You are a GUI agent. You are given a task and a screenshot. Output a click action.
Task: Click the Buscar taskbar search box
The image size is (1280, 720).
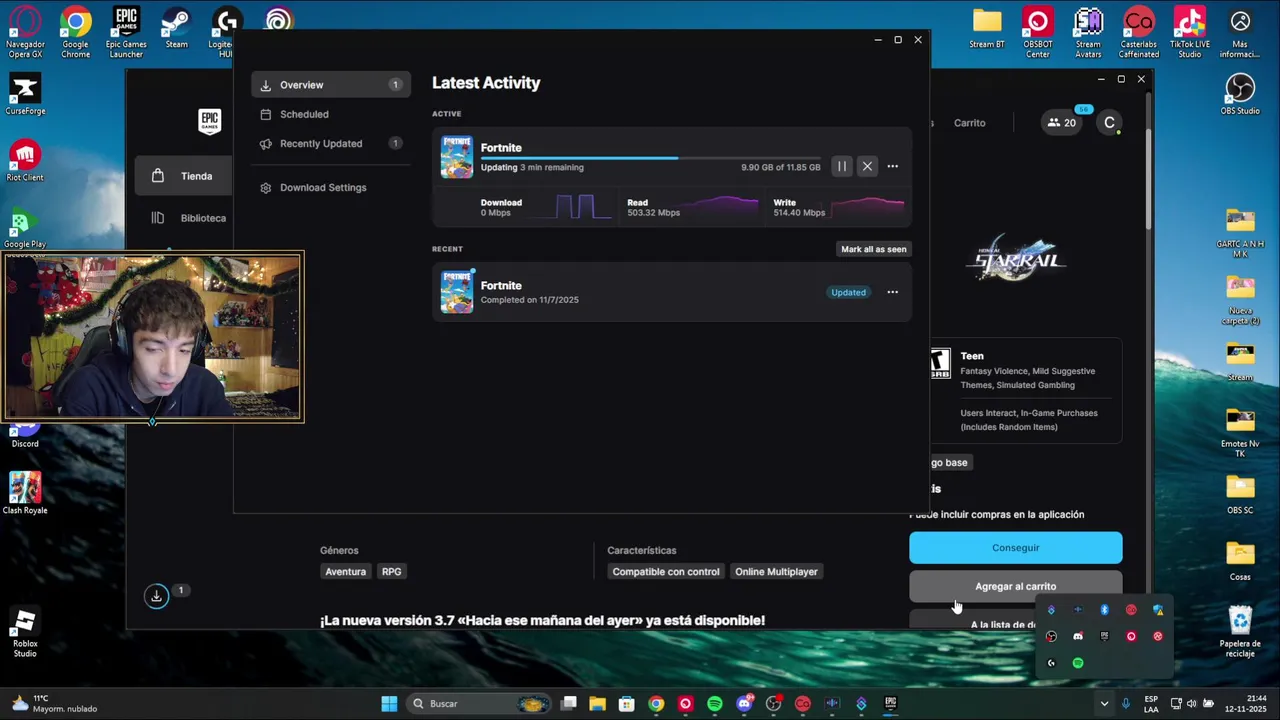coord(481,704)
